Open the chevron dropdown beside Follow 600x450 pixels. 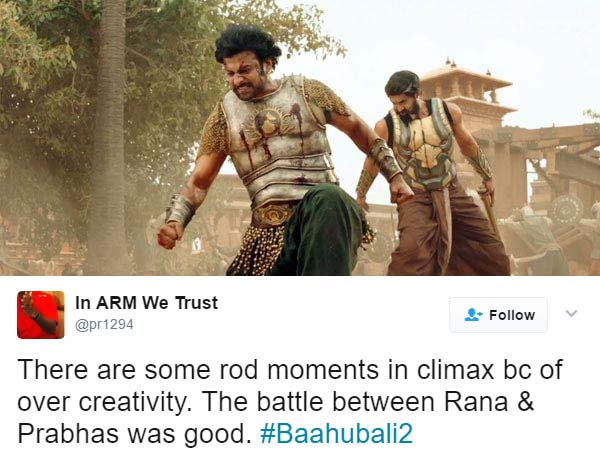[x=571, y=313]
